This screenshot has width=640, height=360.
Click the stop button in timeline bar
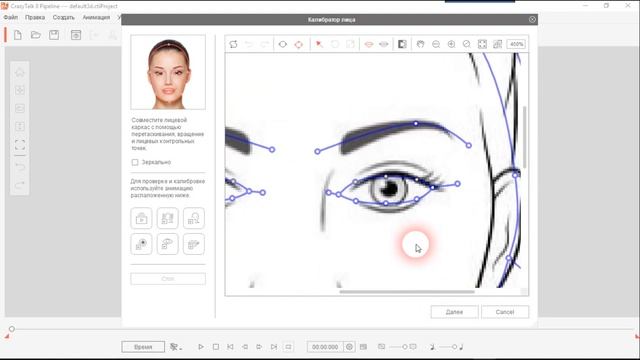coord(216,347)
